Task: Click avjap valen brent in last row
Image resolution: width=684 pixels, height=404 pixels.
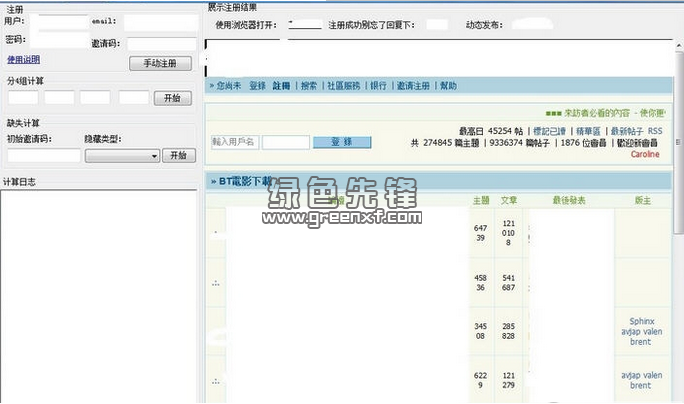Action: (642, 380)
